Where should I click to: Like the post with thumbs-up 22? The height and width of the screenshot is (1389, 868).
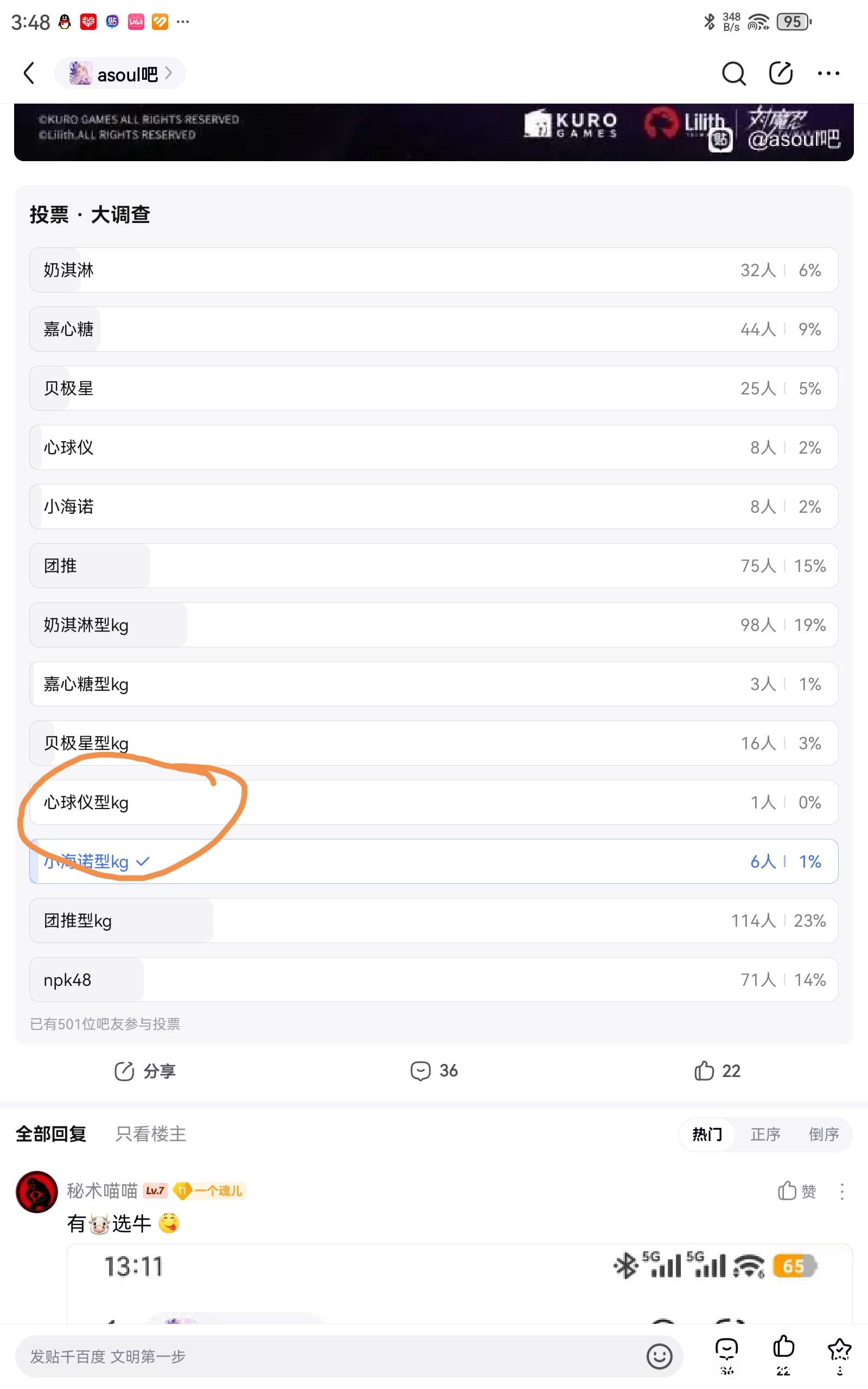(717, 1071)
